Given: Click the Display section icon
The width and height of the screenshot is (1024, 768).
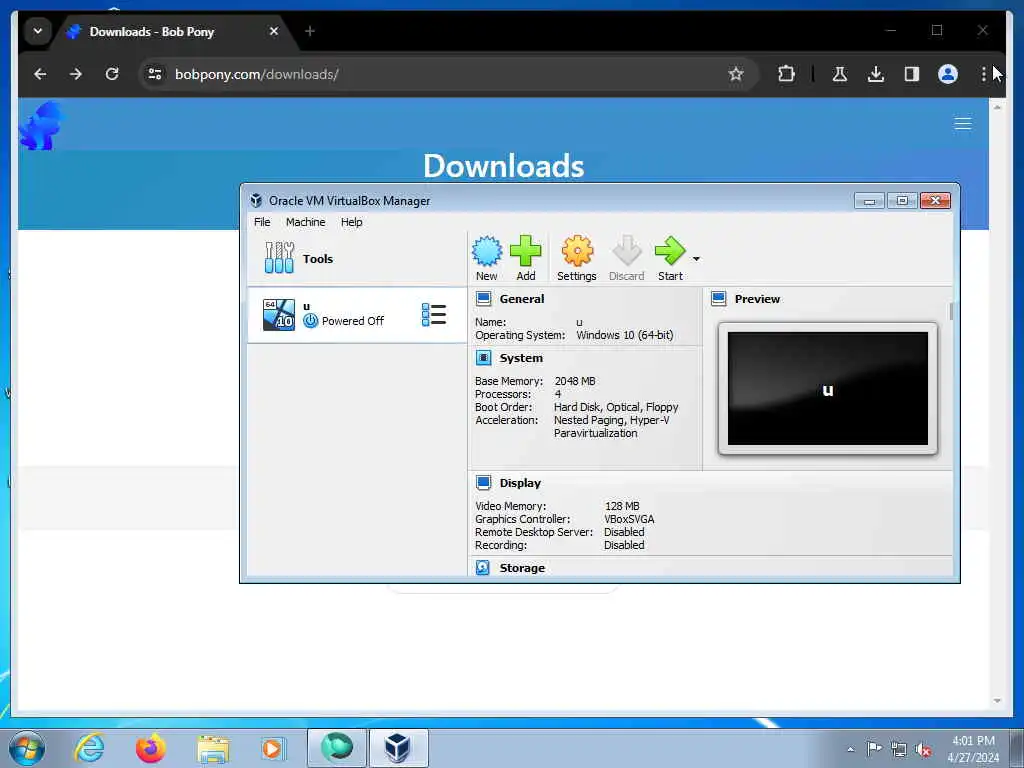Looking at the screenshot, I should tap(483, 483).
